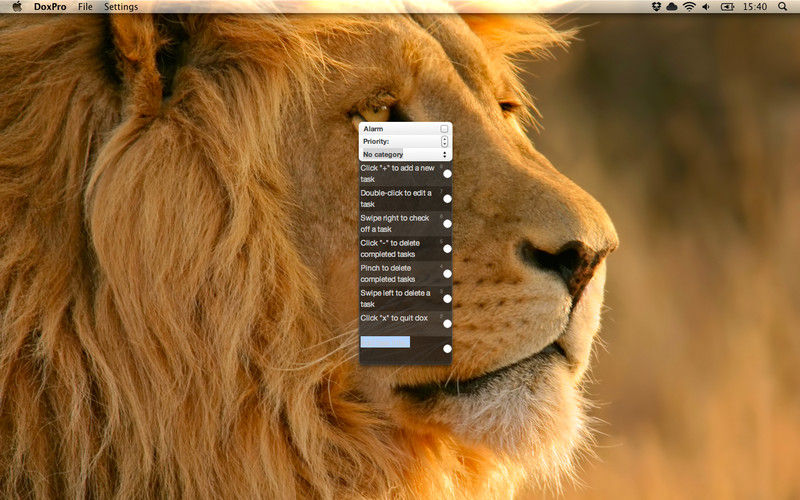
Task: Enable the Alarm checkbox
Action: [445, 129]
